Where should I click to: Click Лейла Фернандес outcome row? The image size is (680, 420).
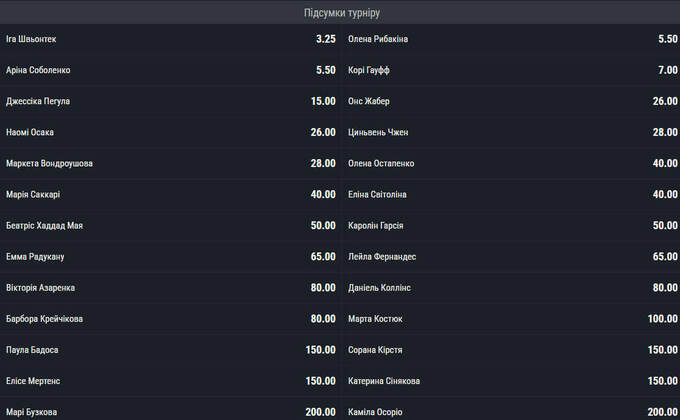[512, 257]
